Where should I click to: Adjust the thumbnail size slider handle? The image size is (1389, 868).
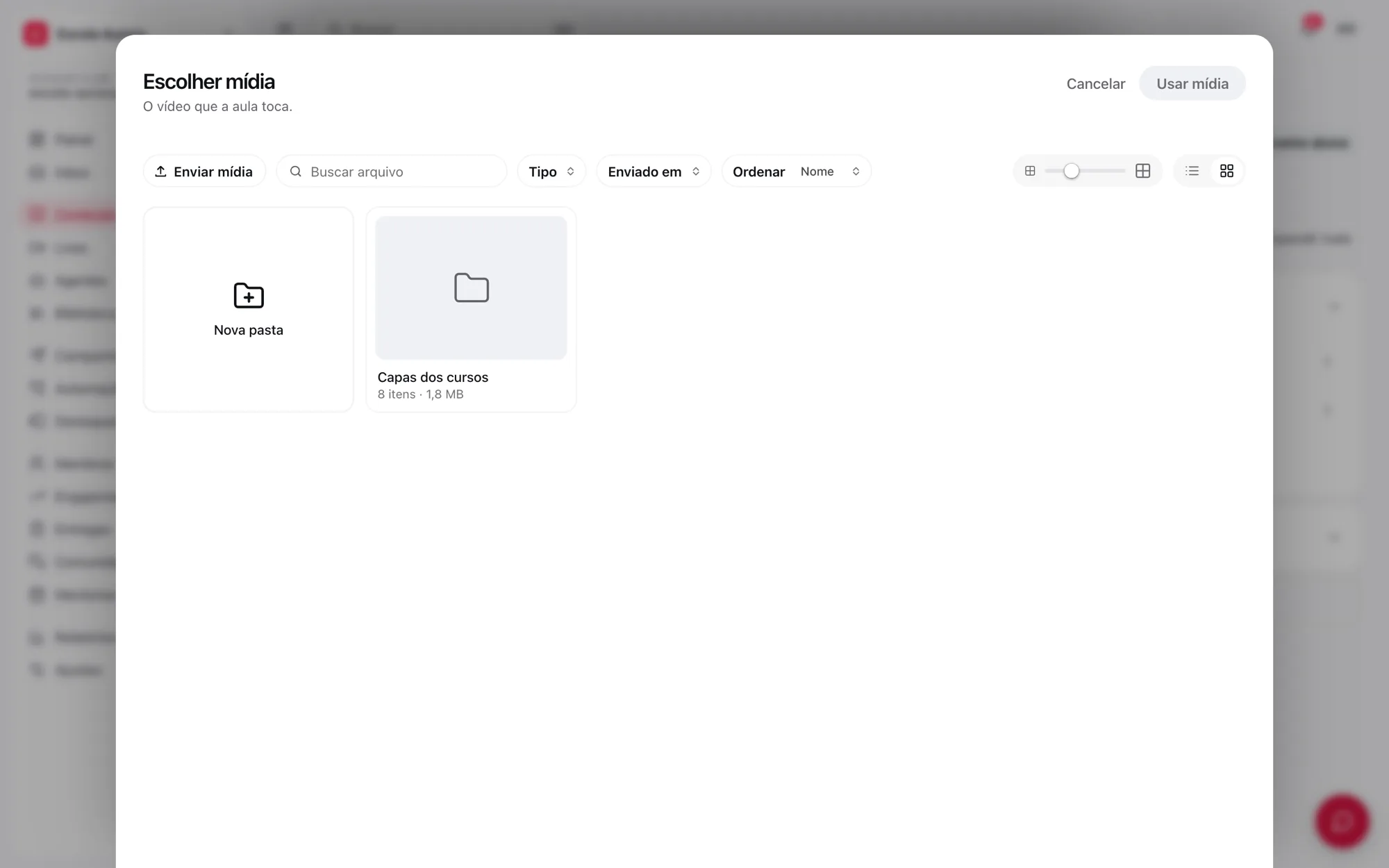[x=1071, y=171]
